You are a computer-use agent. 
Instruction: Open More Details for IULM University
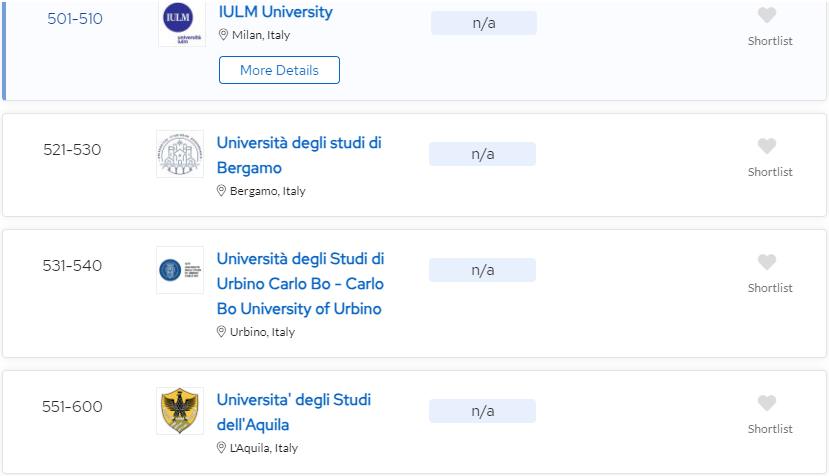[279, 70]
